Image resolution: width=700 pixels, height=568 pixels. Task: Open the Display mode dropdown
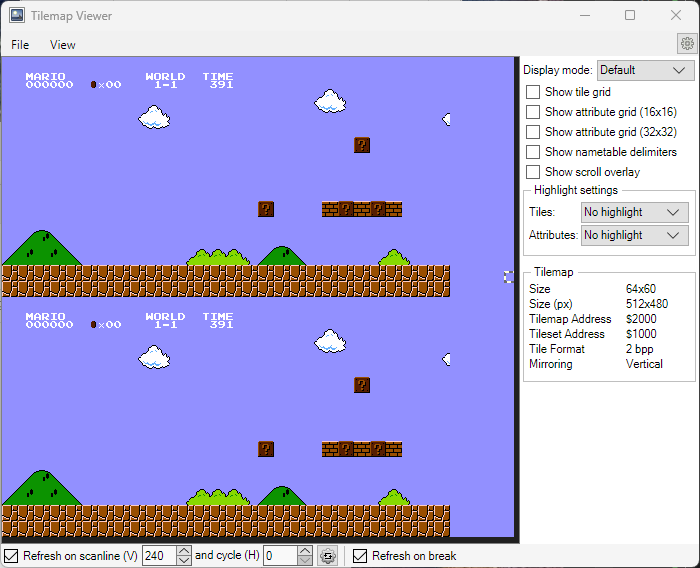click(646, 70)
